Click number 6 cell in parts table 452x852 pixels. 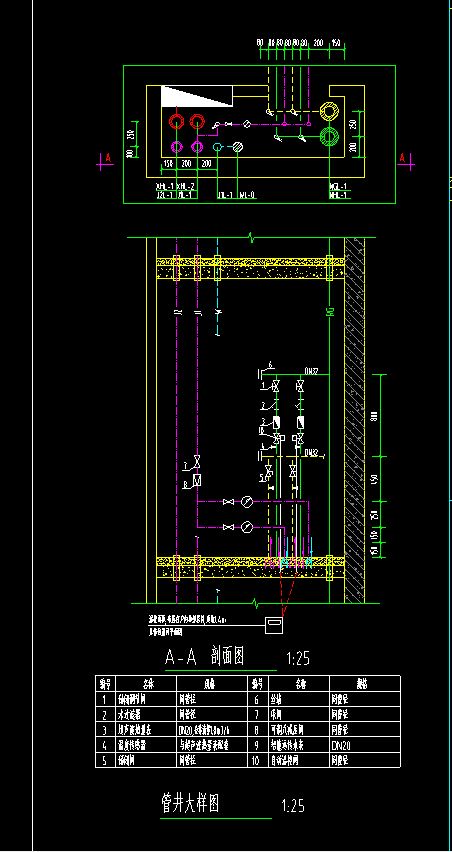256,700
